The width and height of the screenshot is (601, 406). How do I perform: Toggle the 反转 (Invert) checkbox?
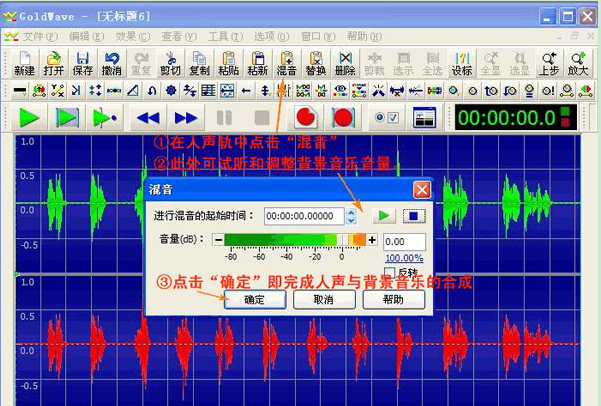(x=389, y=273)
